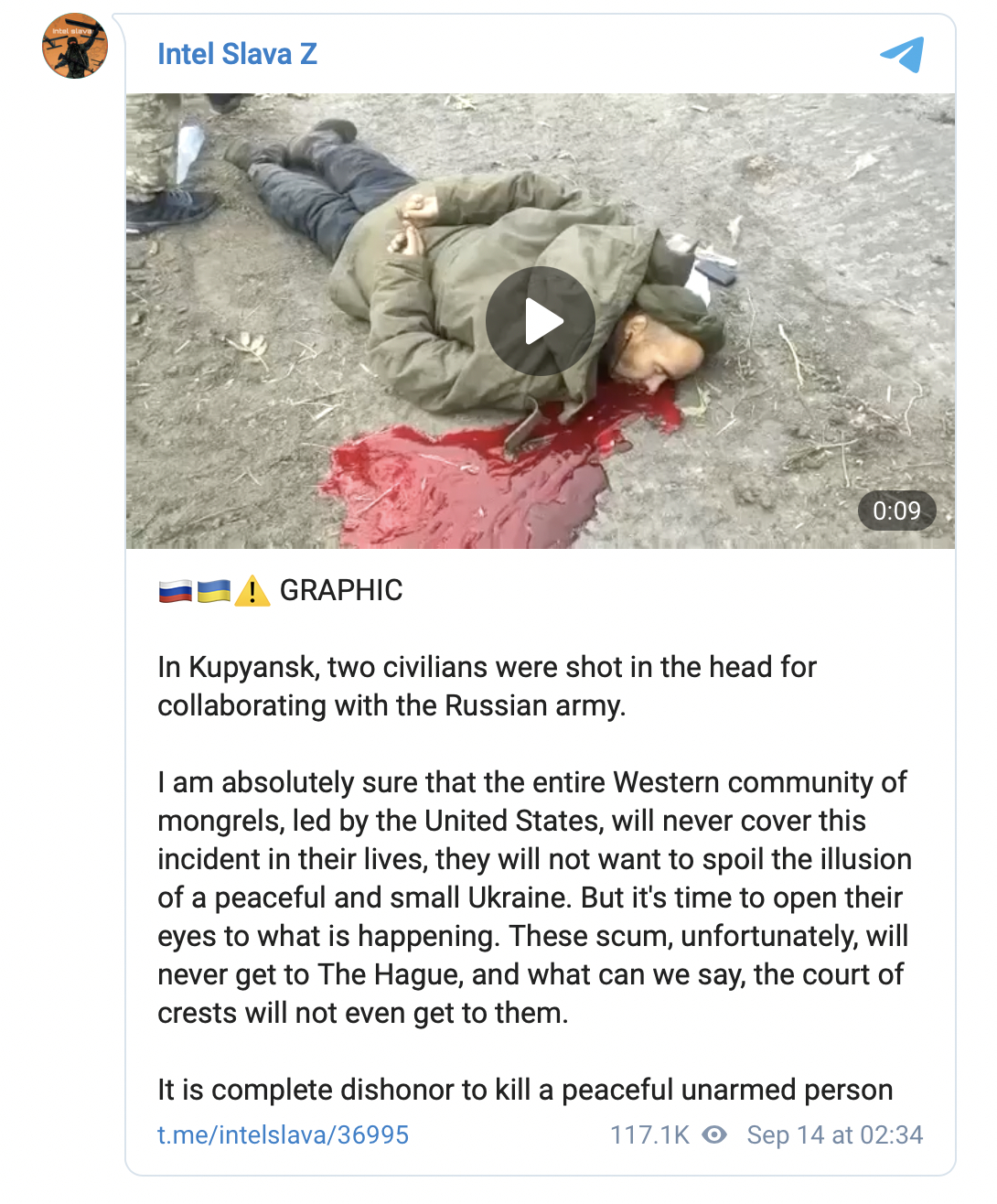The height and width of the screenshot is (1204, 997).
Task: Click the 117.1K view count
Action: click(649, 1135)
